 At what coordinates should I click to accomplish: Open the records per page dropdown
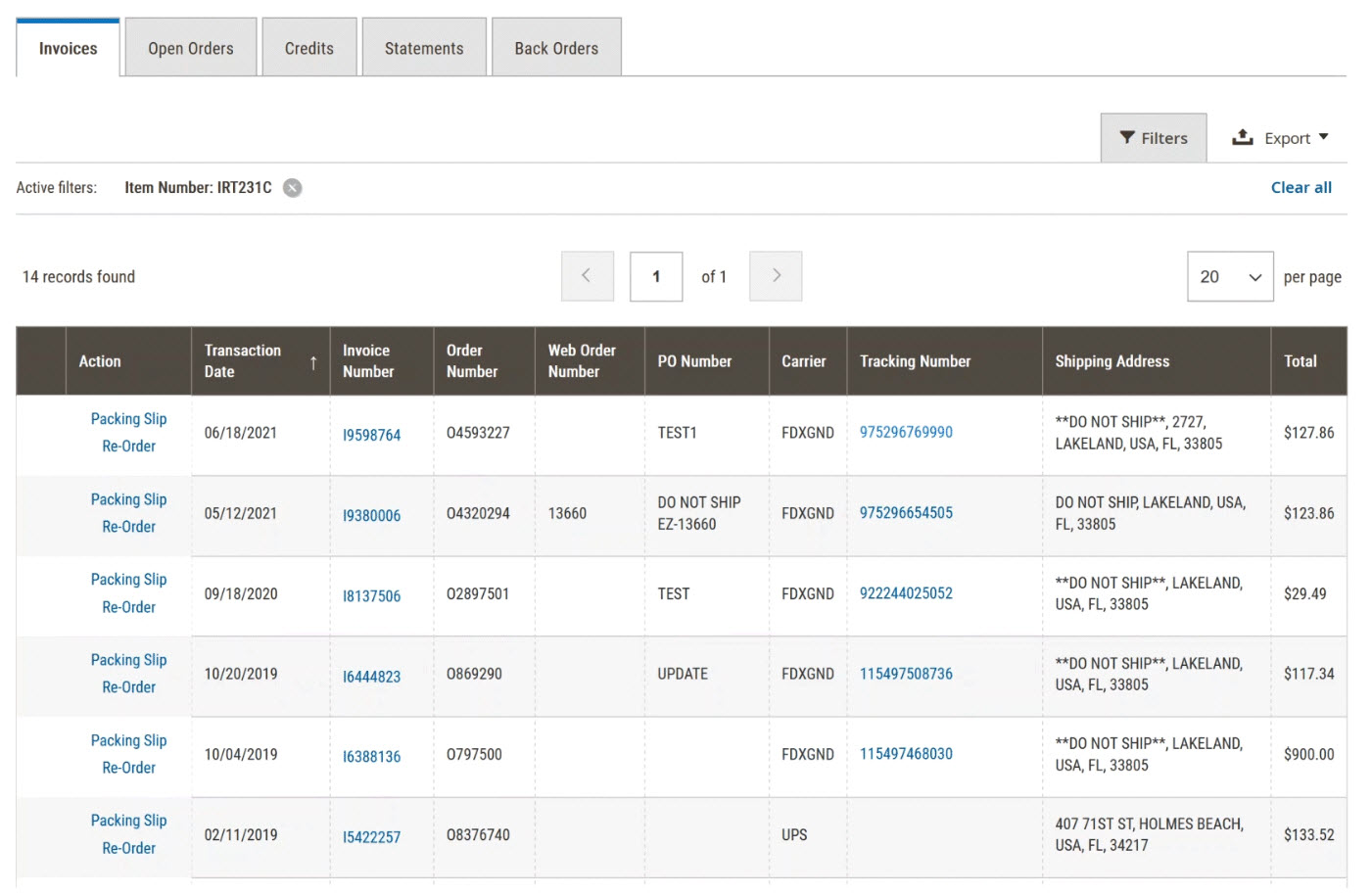click(x=1229, y=277)
